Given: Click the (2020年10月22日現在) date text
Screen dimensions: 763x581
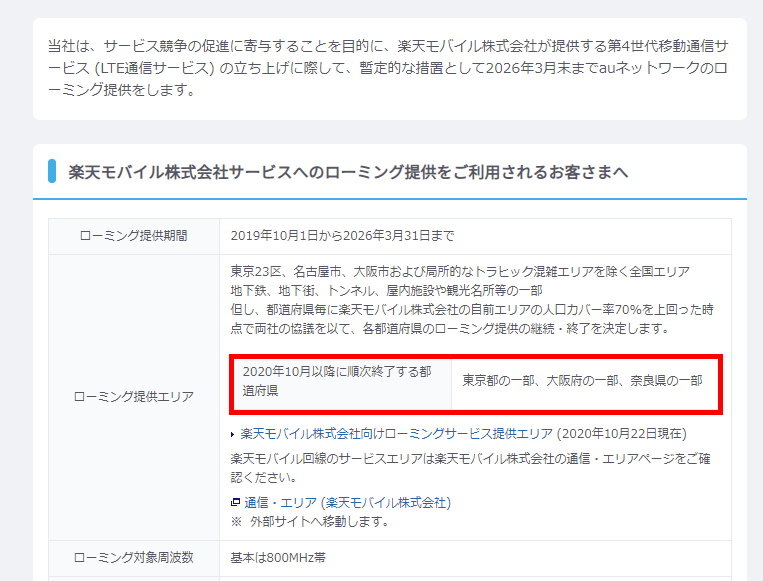Looking at the screenshot, I should coord(621,434).
